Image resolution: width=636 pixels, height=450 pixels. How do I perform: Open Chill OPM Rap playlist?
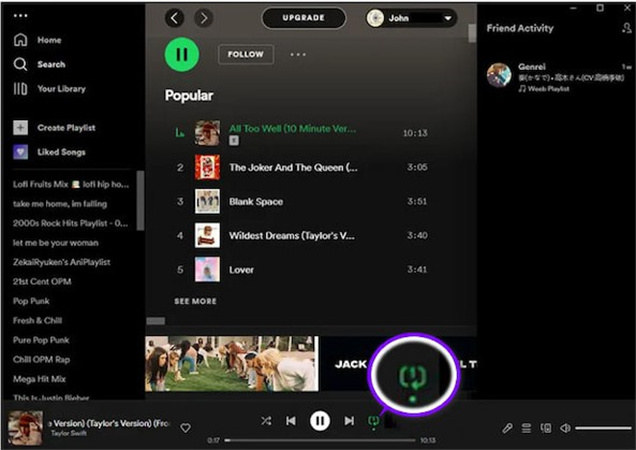pyautogui.click(x=41, y=360)
